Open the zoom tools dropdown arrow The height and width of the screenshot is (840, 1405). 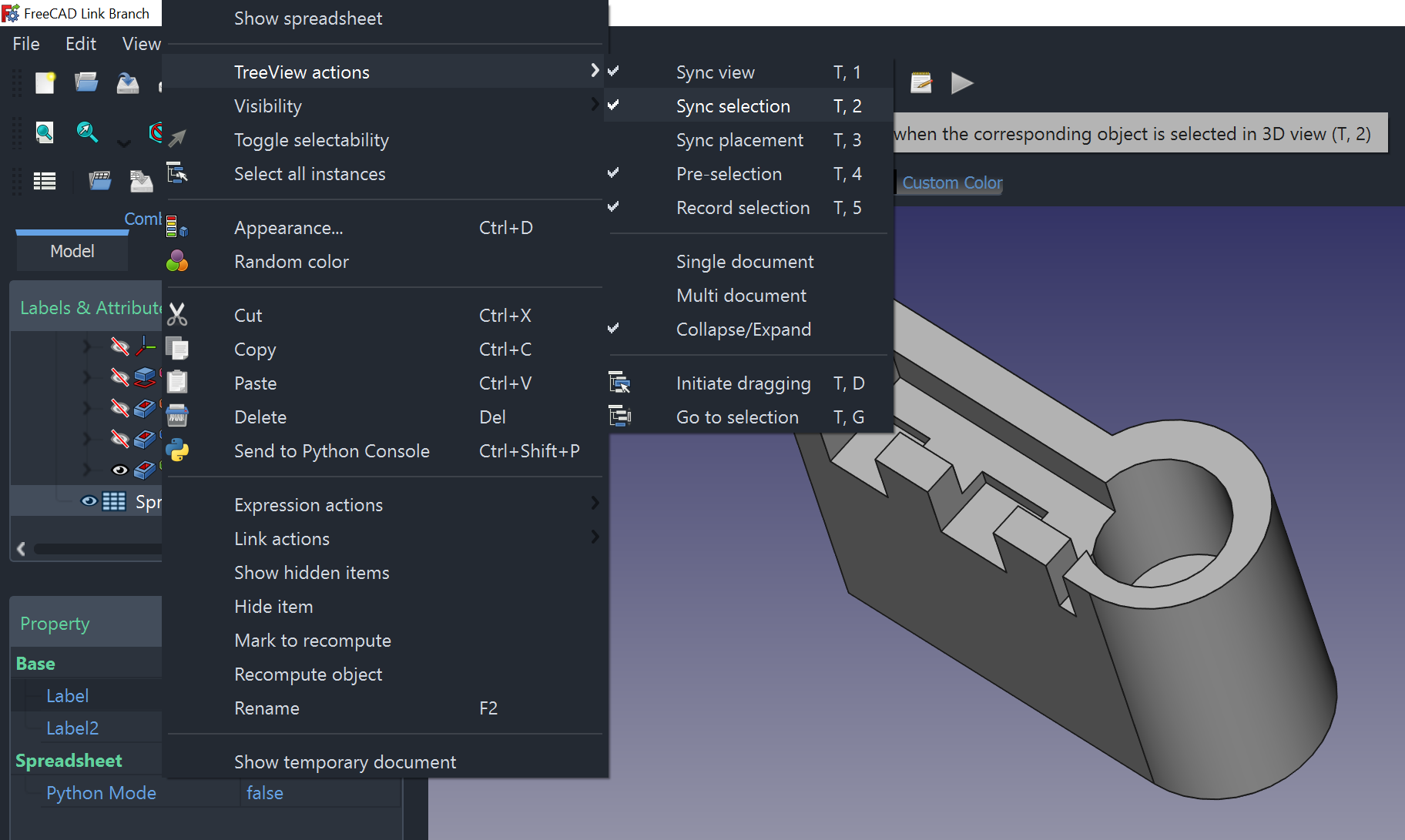point(123,142)
